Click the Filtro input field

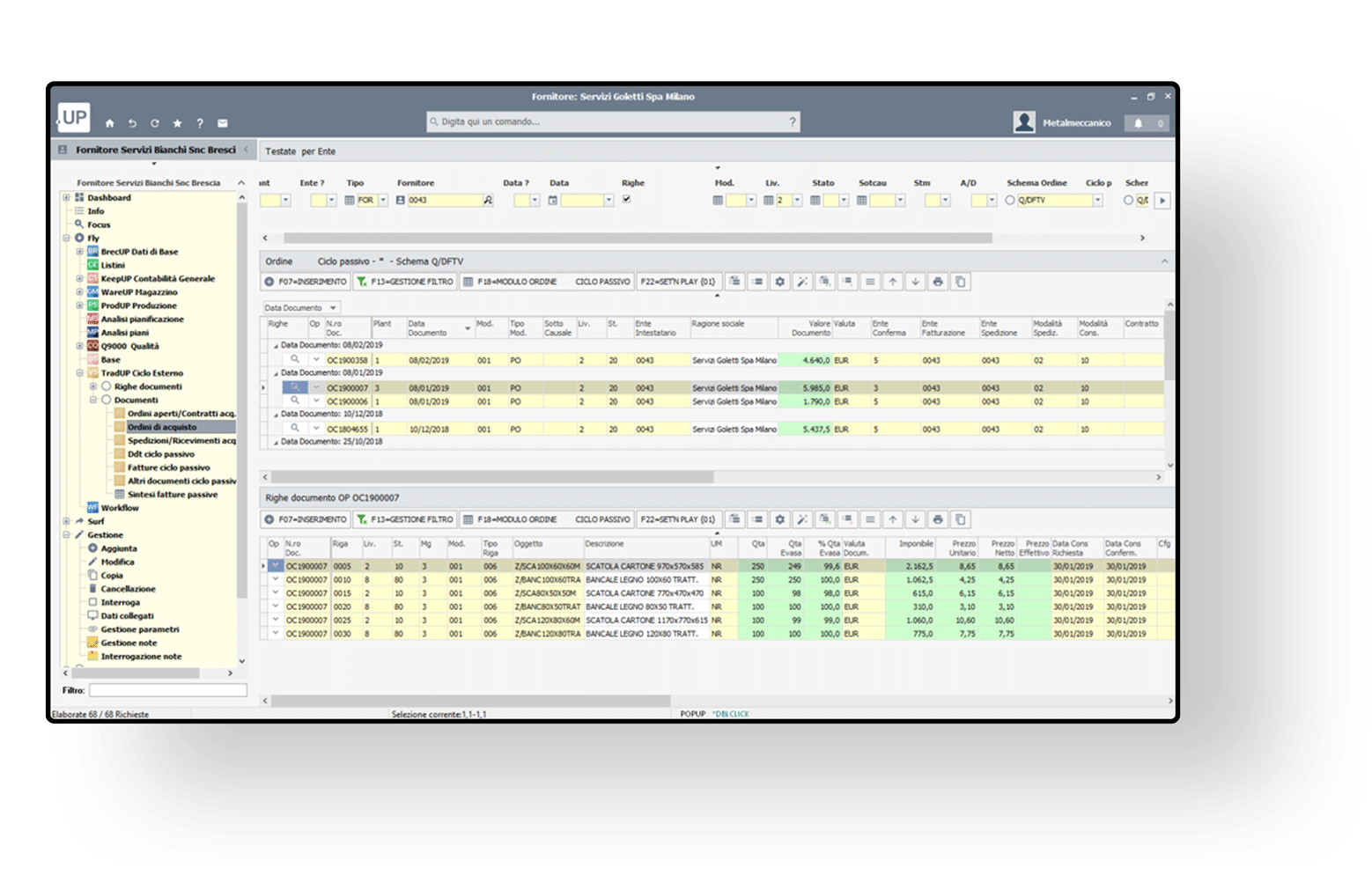[x=167, y=690]
